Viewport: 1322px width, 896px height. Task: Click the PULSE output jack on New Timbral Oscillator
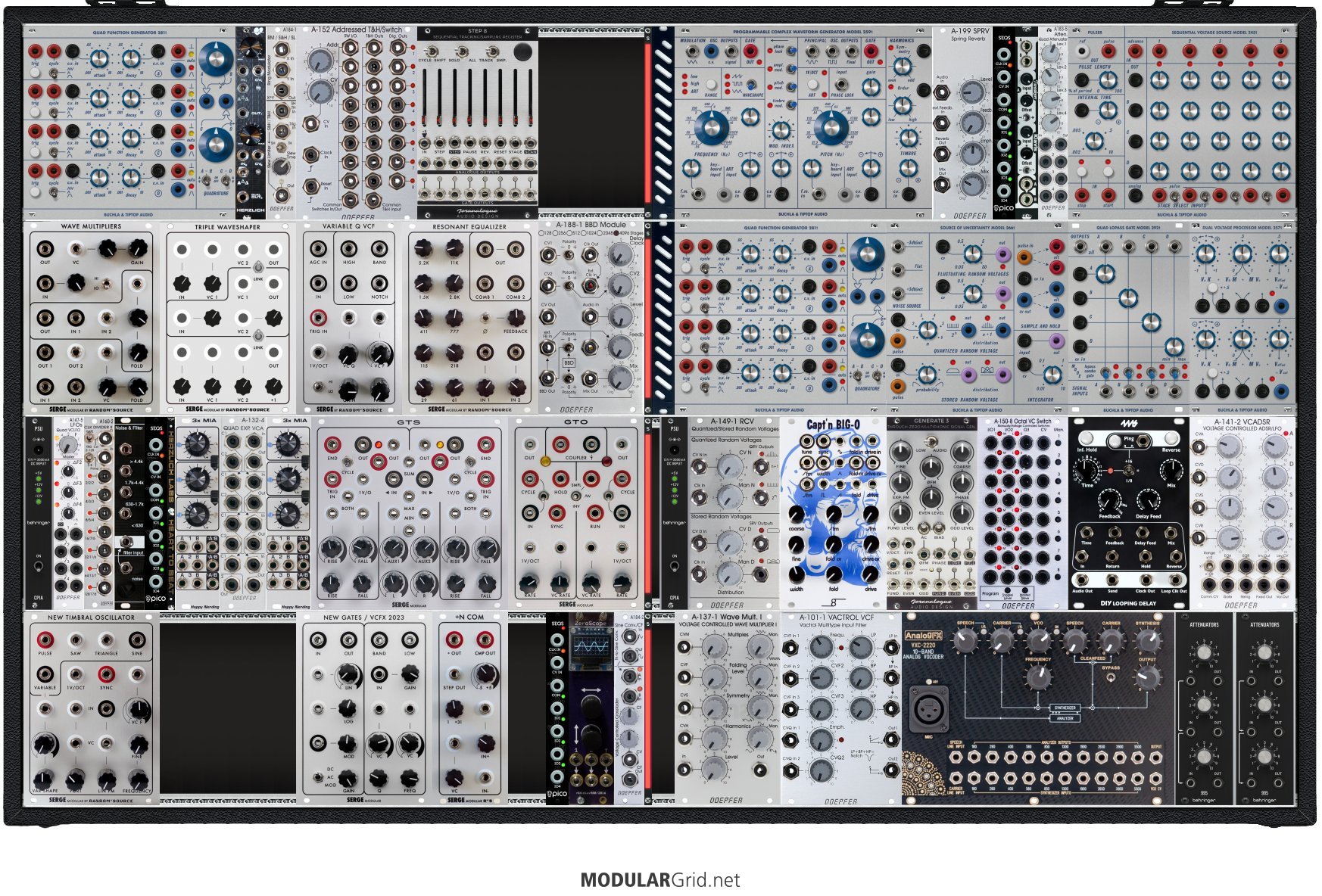(45, 640)
